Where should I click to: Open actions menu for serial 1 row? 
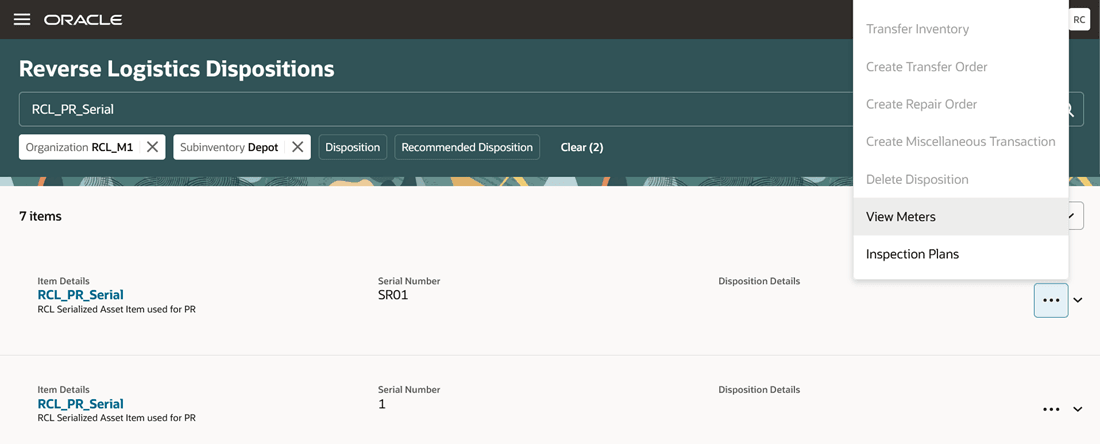click(x=1051, y=409)
